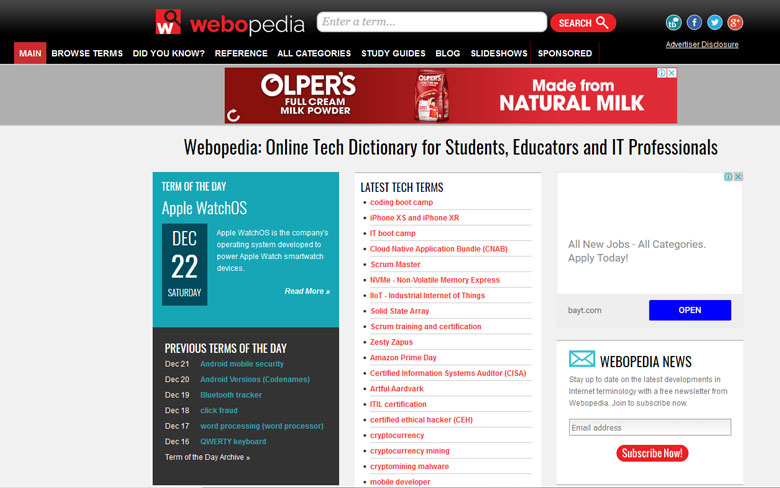The image size is (780, 488).
Task: Open the 'QWERTY keyboard' term
Action: coord(233,441)
